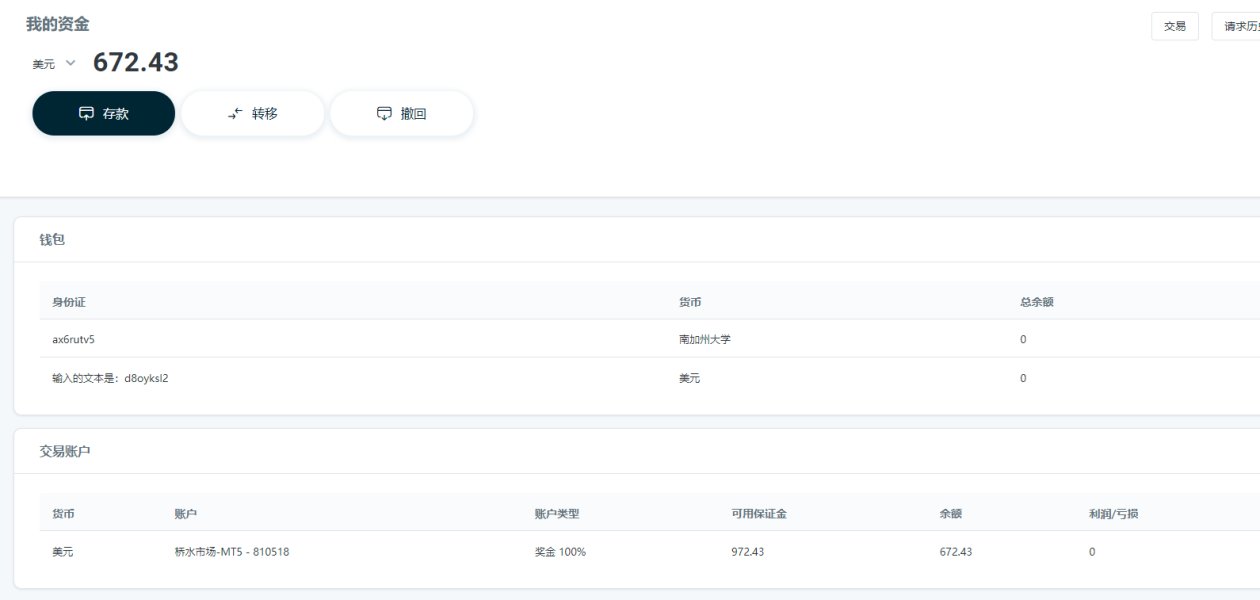The height and width of the screenshot is (600, 1260).
Task: Select wallet entry containing d8oyksl2
Action: 110,378
